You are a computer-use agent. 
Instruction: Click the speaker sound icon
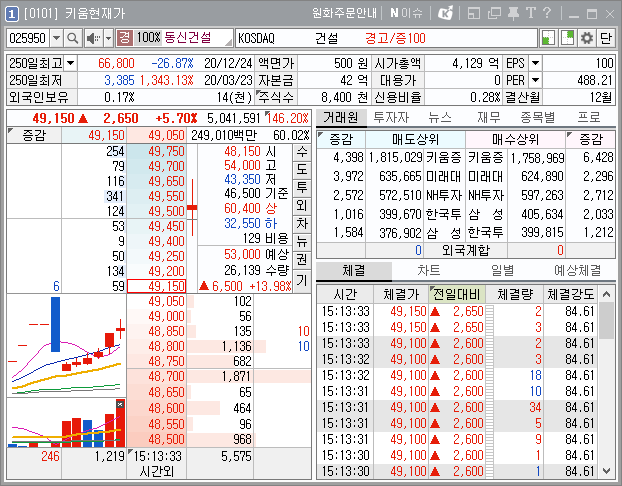pyautogui.click(x=94, y=38)
